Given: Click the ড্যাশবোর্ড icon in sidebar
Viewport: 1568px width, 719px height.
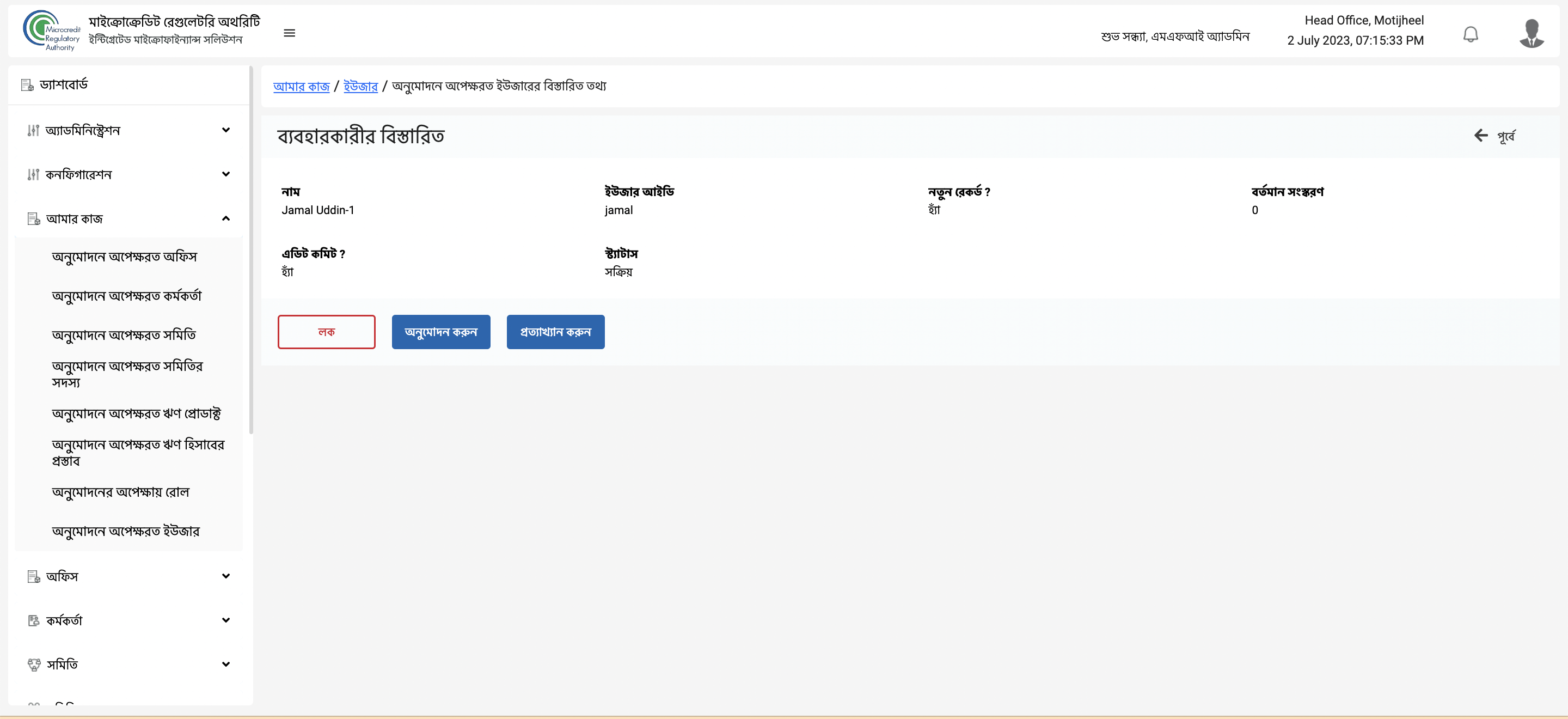Looking at the screenshot, I should (x=27, y=85).
